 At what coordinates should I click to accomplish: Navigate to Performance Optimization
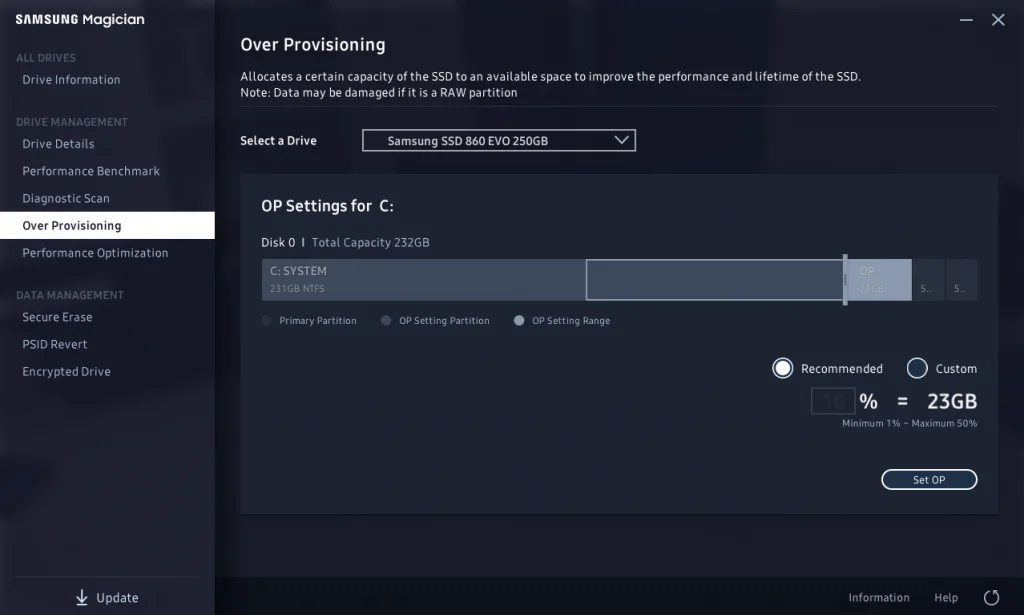tap(95, 253)
